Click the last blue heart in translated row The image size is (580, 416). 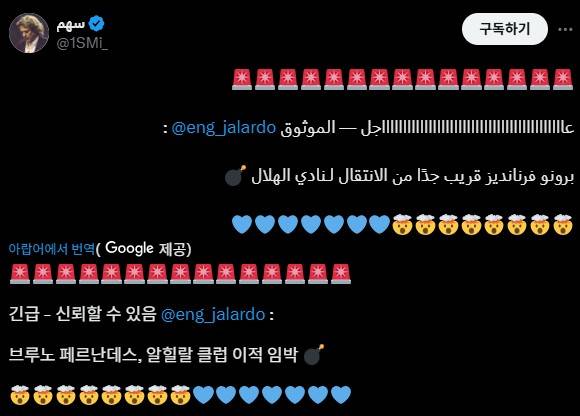click(341, 395)
